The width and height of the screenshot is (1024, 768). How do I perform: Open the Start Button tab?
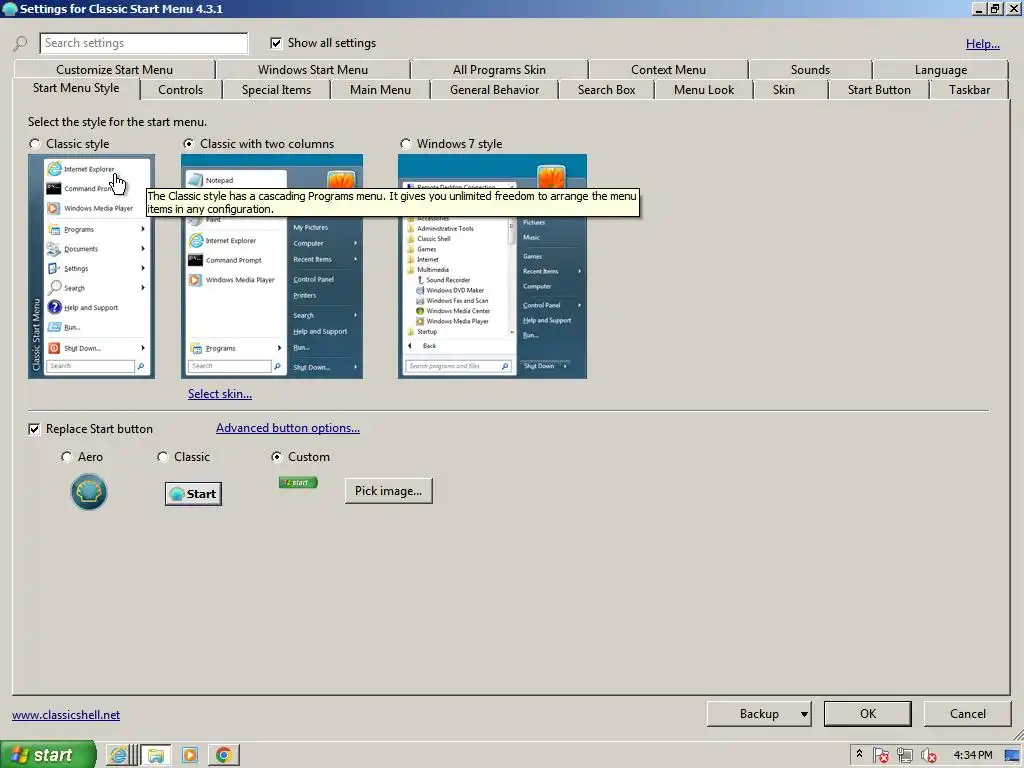tap(879, 90)
